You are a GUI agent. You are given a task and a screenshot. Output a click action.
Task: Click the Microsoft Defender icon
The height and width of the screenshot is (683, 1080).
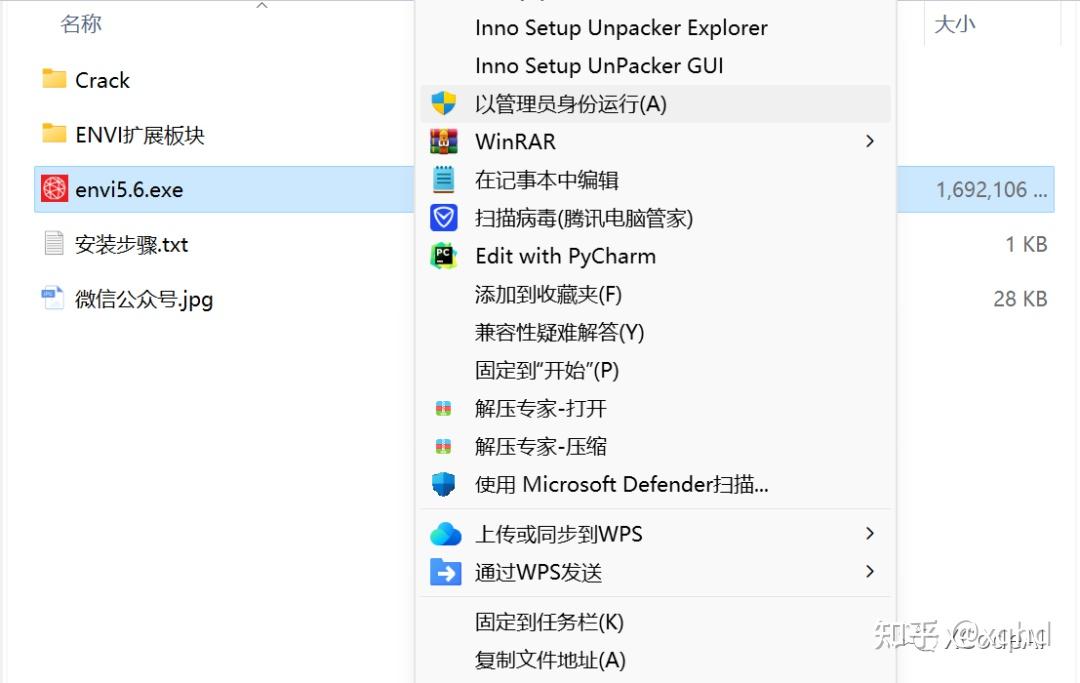(x=444, y=485)
